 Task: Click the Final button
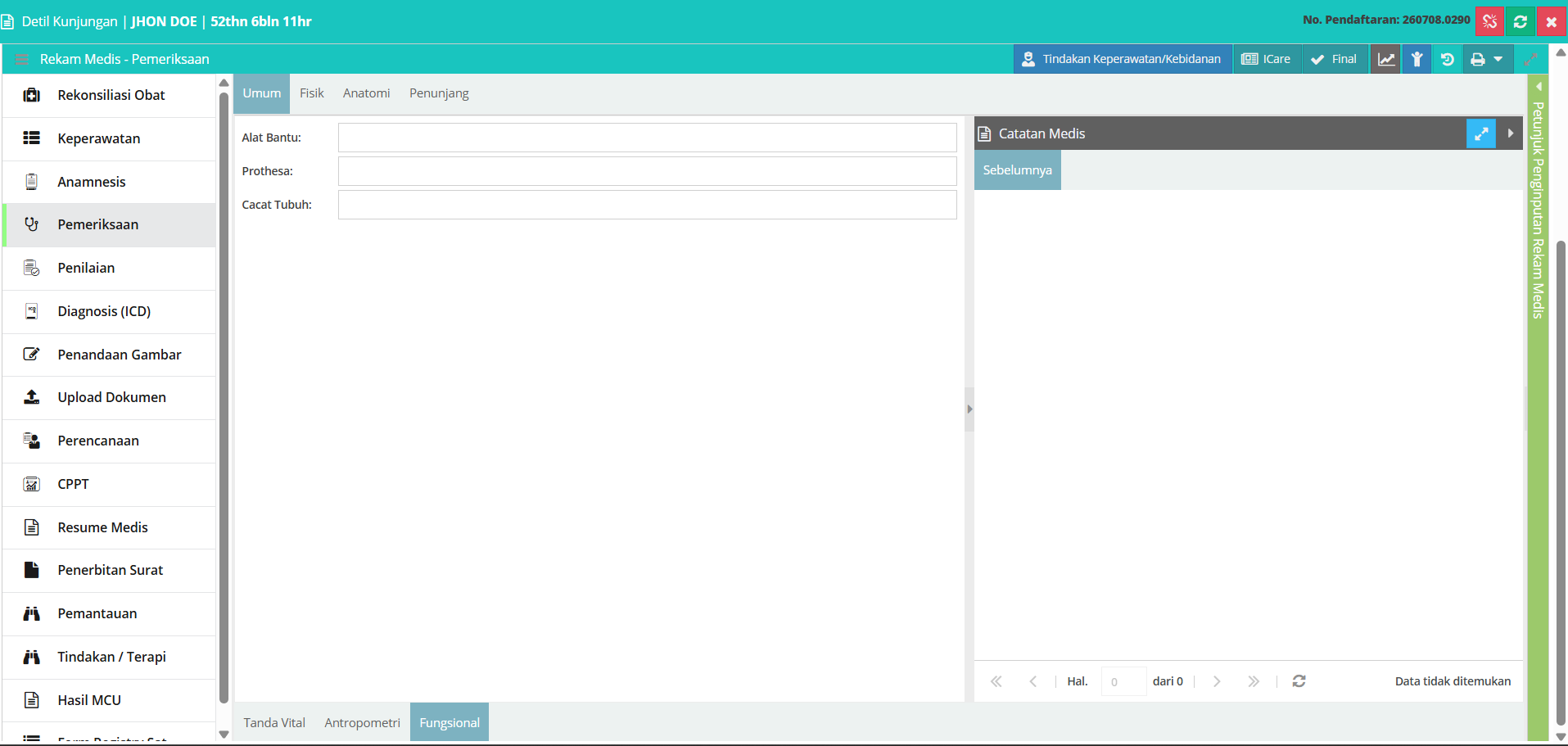(1335, 59)
